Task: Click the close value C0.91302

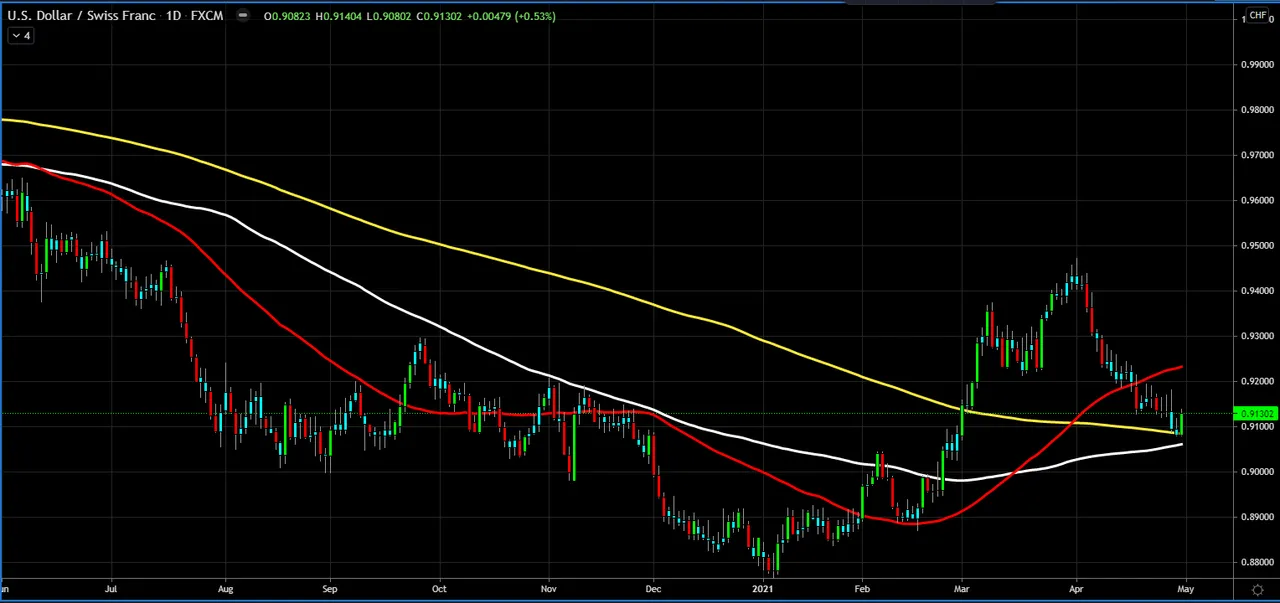Action: click(439, 16)
